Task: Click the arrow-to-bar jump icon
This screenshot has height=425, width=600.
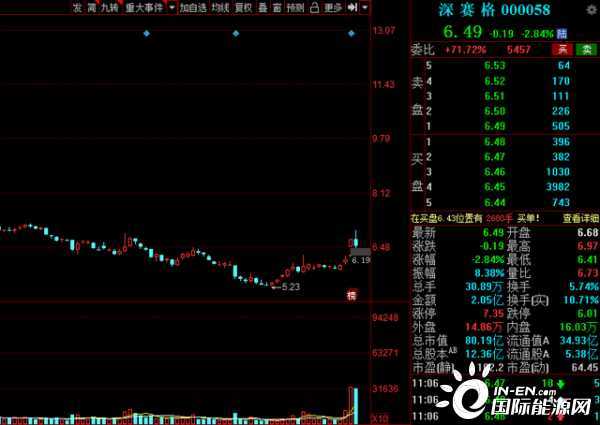Action: coord(352,7)
